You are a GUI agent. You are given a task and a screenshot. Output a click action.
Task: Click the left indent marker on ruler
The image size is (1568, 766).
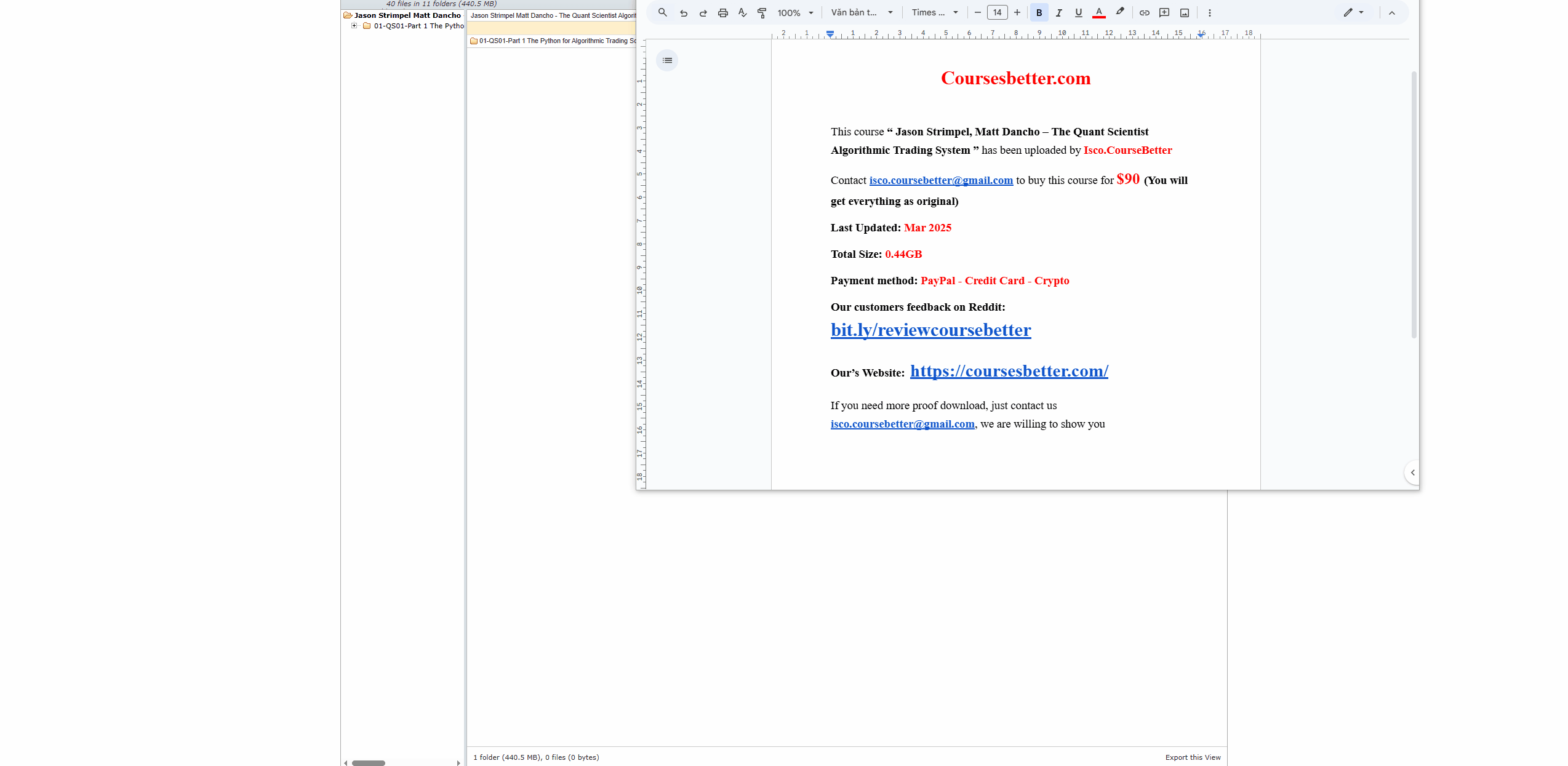point(830,34)
